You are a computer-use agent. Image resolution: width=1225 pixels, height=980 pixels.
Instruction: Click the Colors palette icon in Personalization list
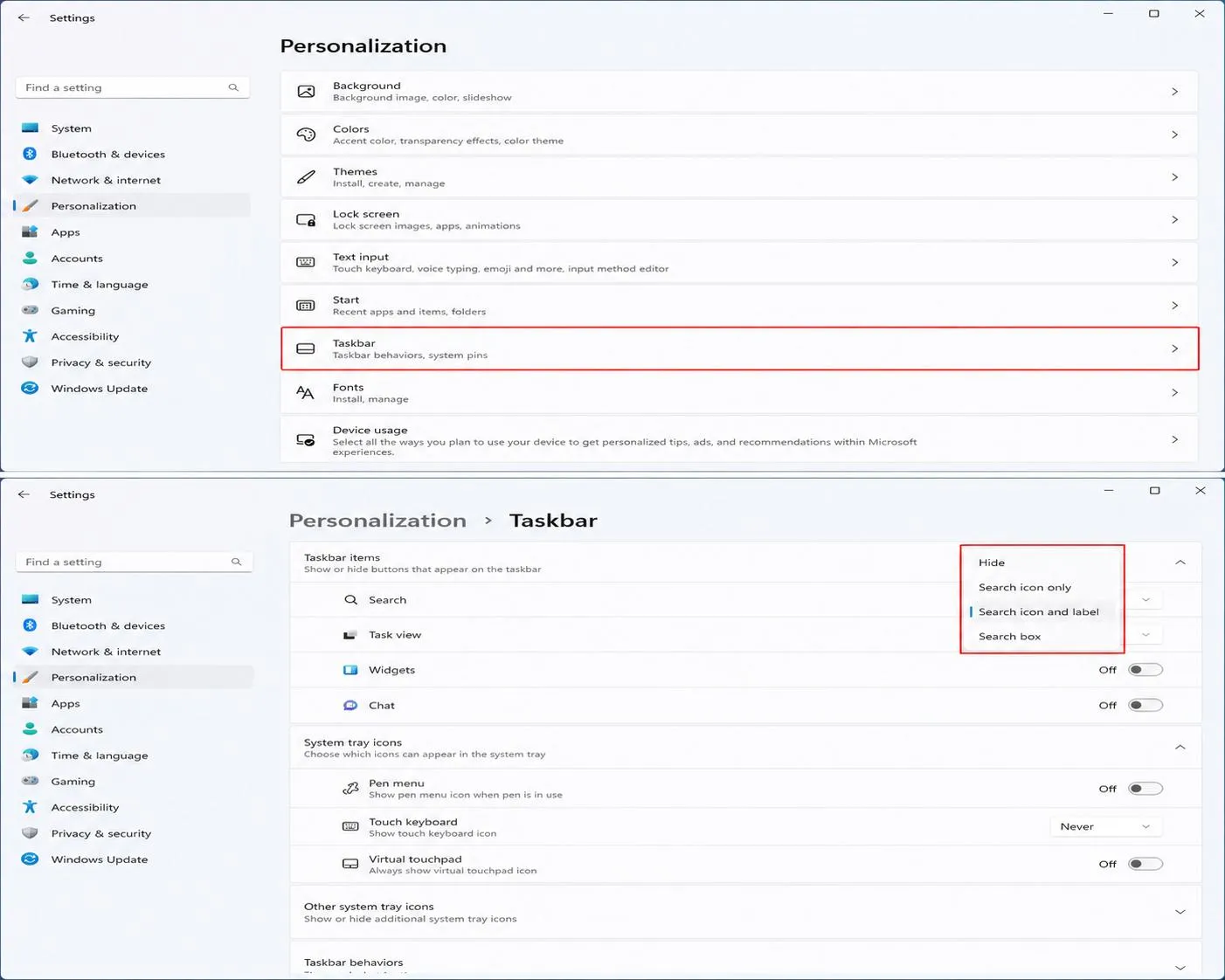coord(306,135)
